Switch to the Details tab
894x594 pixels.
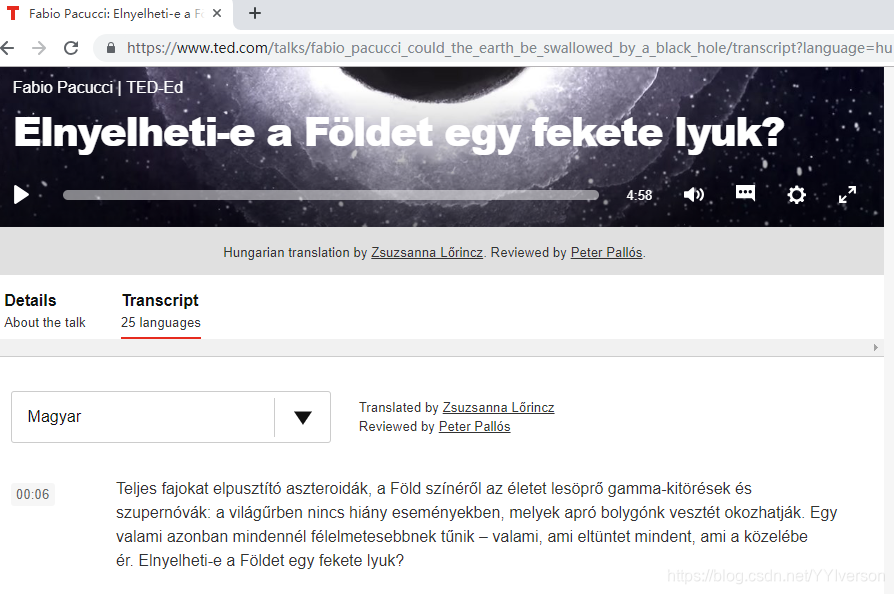tap(44, 311)
